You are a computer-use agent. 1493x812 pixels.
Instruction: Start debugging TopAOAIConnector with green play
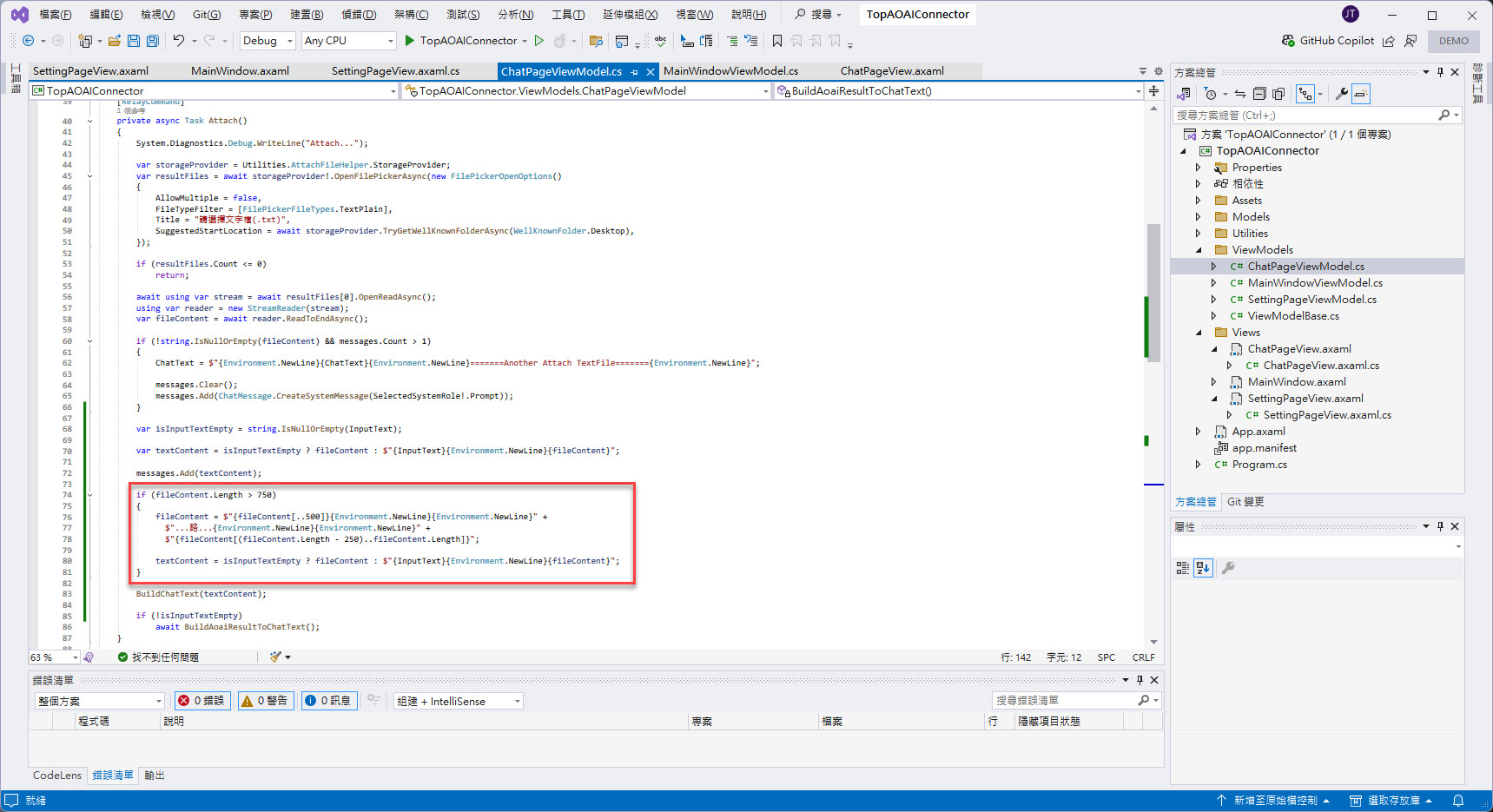point(410,41)
